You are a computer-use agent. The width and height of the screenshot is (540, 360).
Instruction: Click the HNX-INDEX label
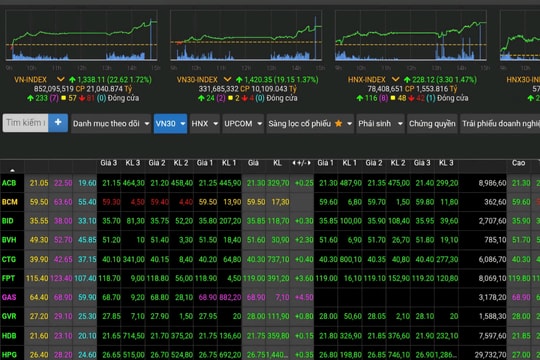pyautogui.click(x=366, y=80)
